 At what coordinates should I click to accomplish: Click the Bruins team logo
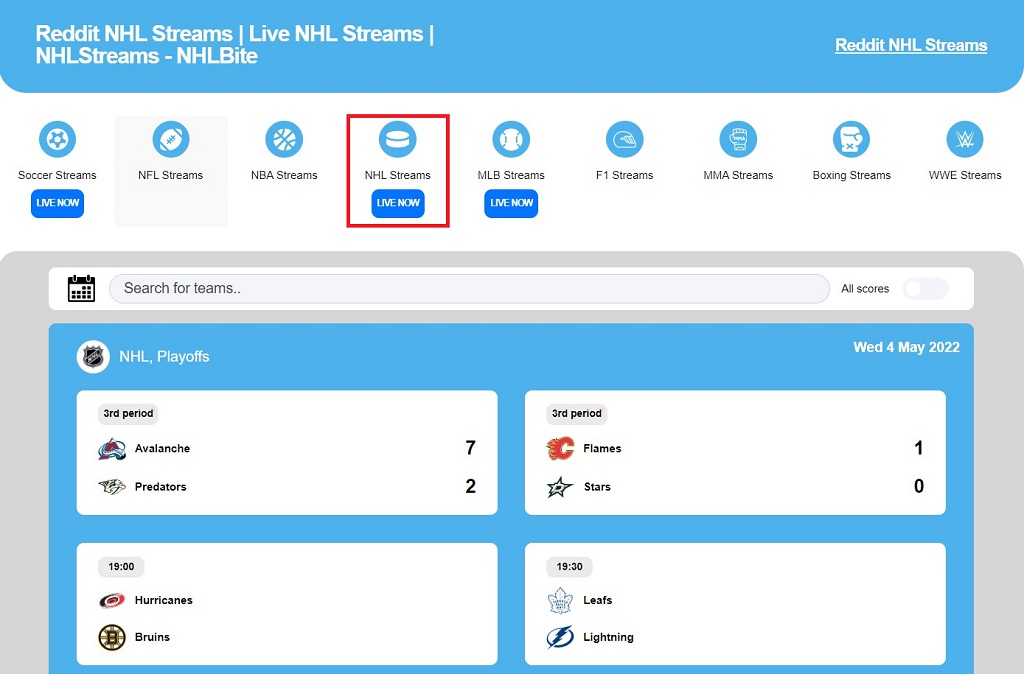coord(112,637)
